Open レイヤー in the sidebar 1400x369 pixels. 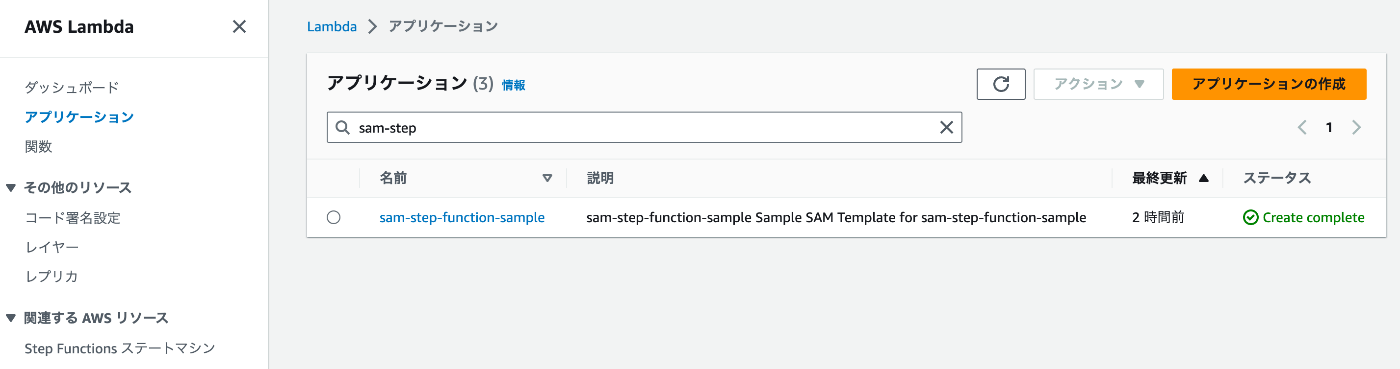click(x=52, y=246)
